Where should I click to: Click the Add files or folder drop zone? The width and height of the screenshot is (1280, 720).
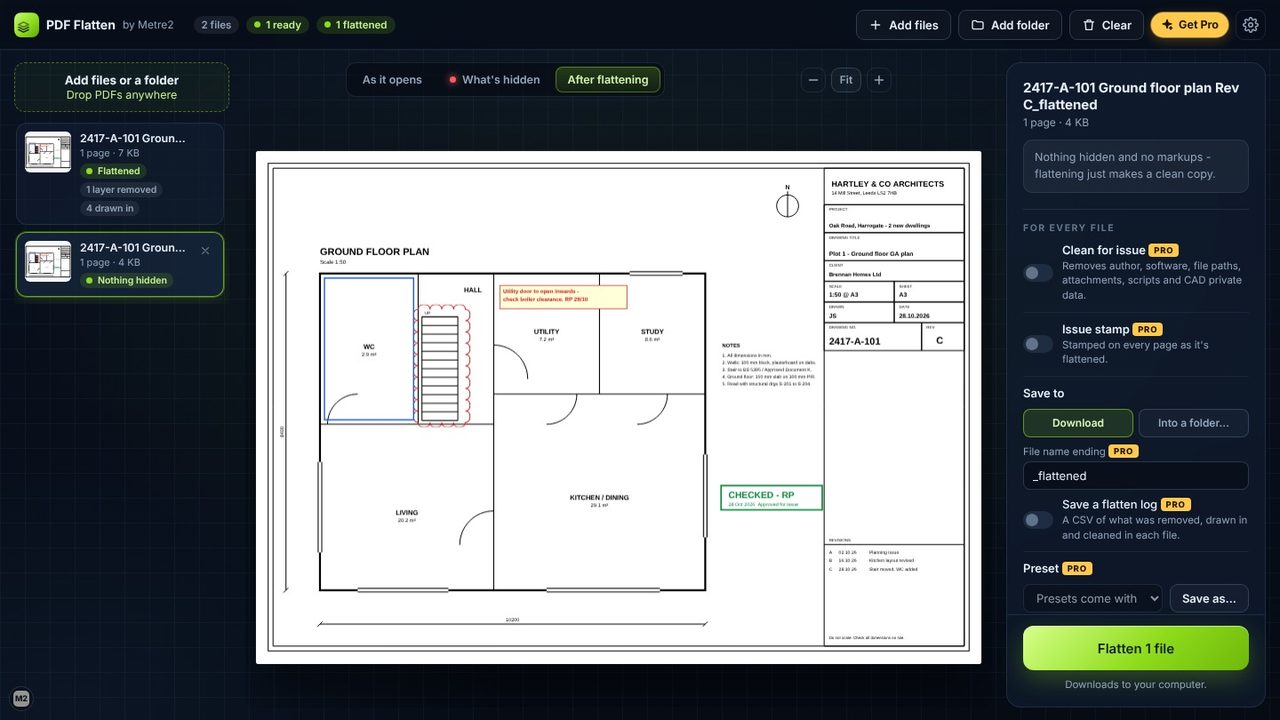pos(122,87)
